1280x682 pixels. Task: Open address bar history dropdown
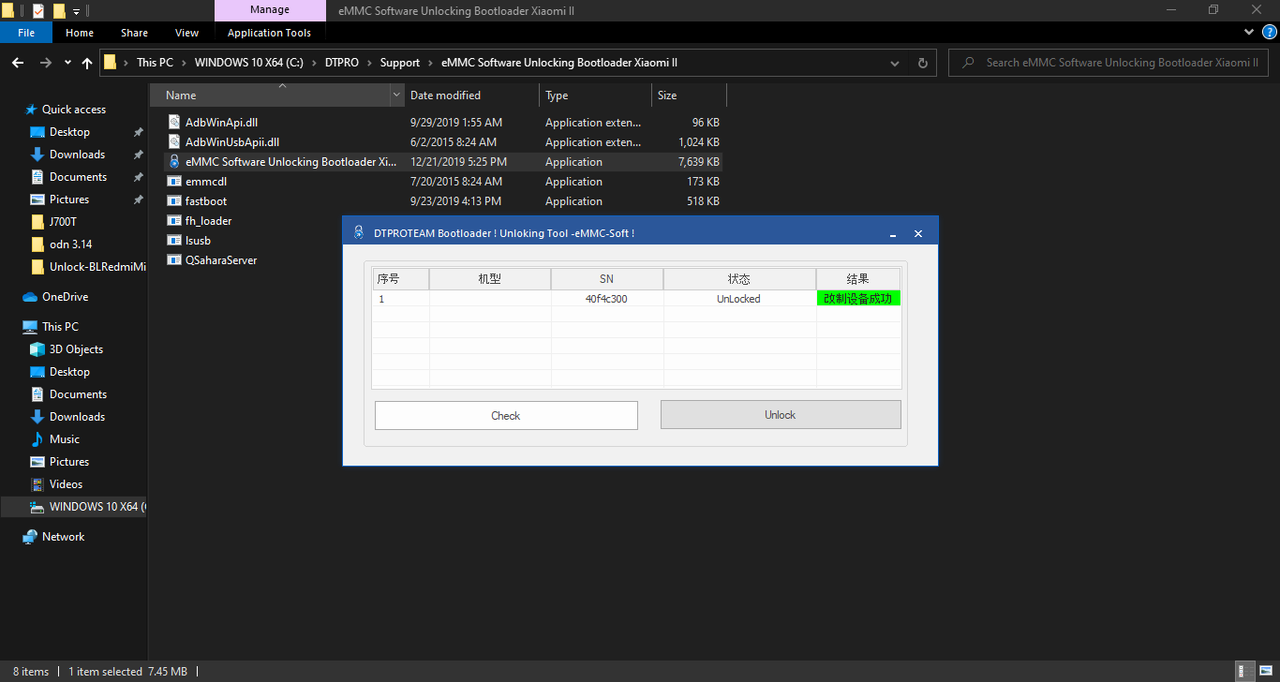pyautogui.click(x=895, y=62)
